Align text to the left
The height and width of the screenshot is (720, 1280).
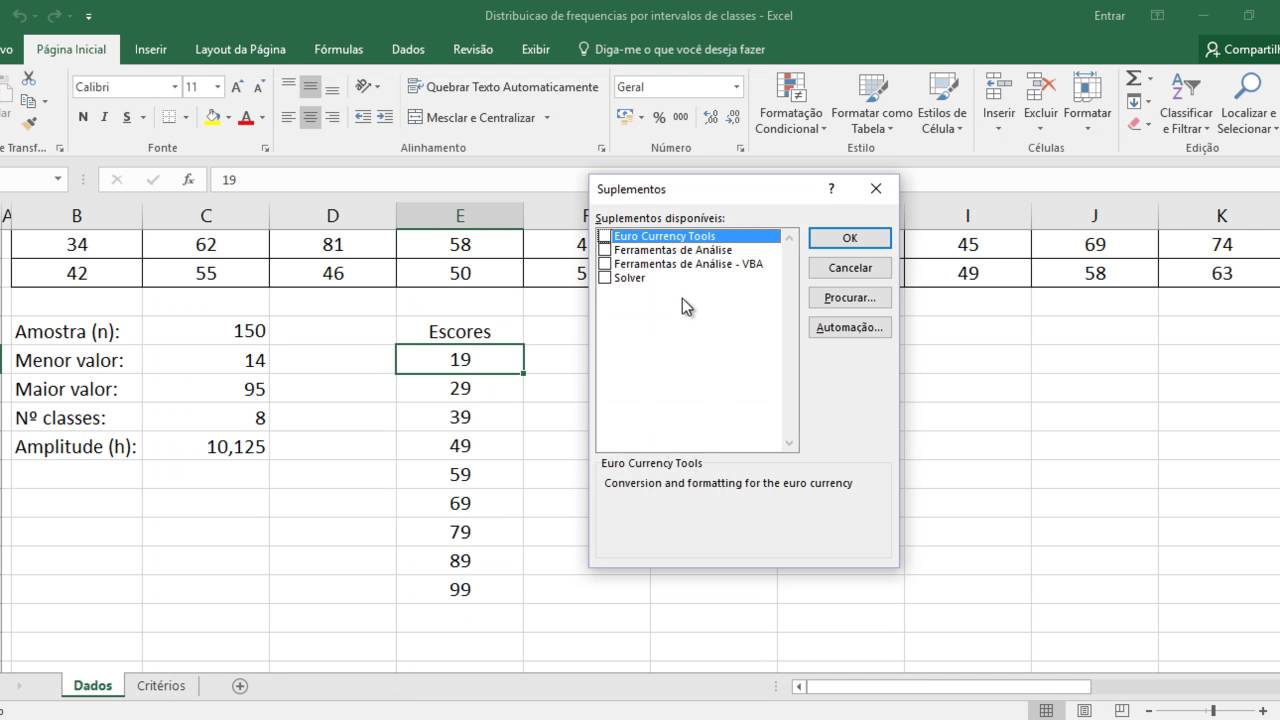(289, 117)
